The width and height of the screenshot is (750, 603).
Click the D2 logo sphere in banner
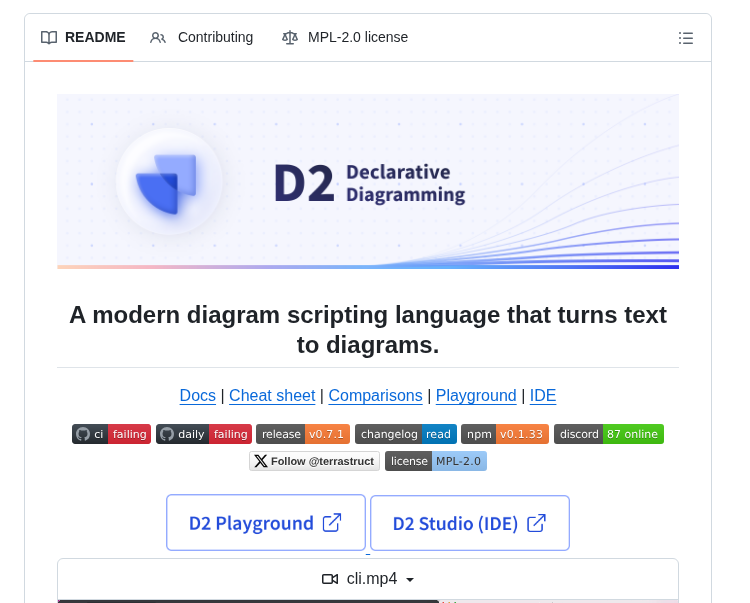169,181
